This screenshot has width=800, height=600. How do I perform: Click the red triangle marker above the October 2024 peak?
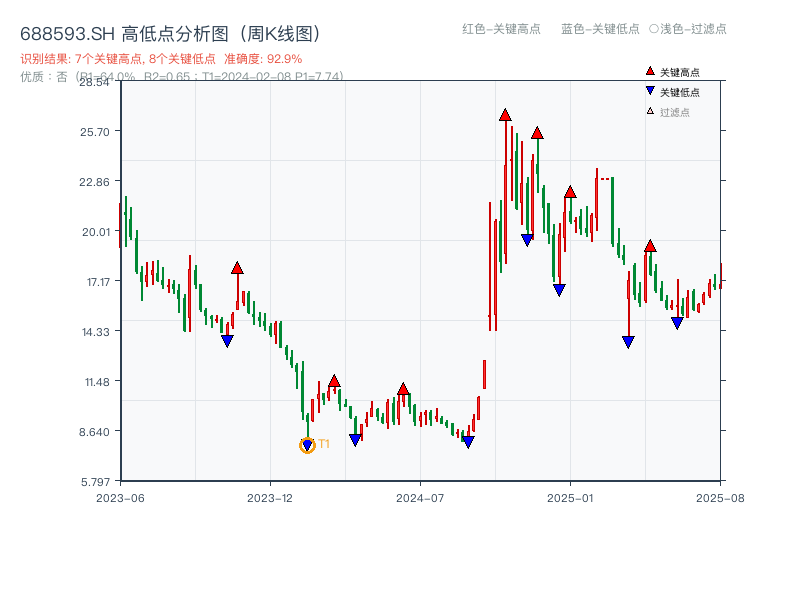point(505,115)
